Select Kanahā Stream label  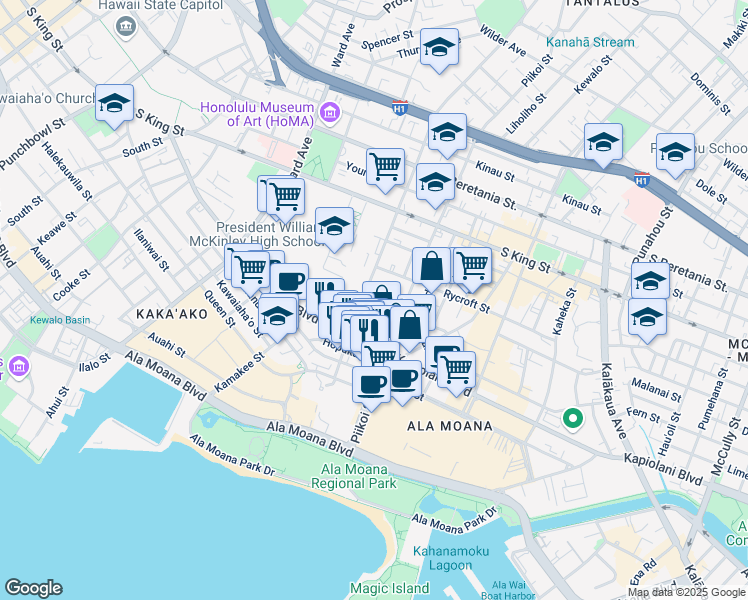(x=590, y=42)
